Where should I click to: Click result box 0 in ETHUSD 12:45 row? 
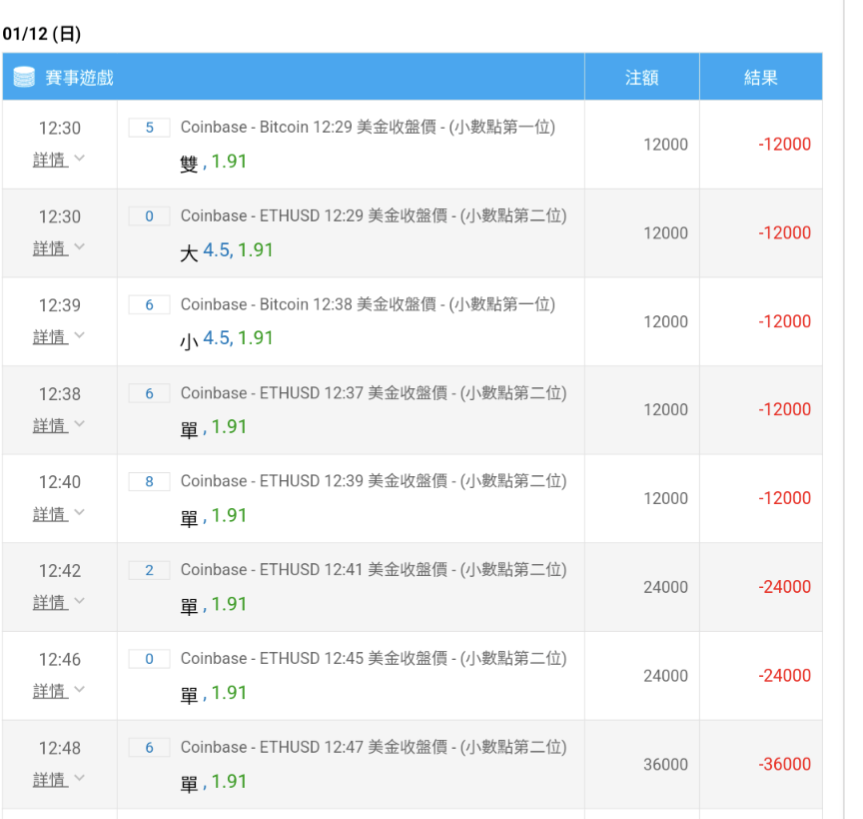point(149,659)
